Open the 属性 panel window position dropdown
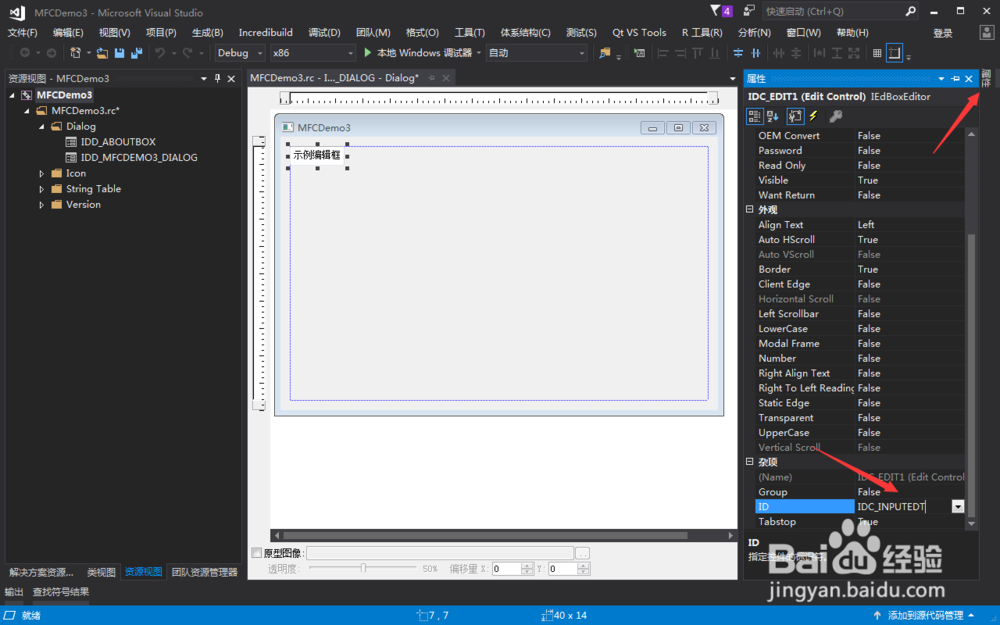This screenshot has height=625, width=1000. [x=941, y=78]
